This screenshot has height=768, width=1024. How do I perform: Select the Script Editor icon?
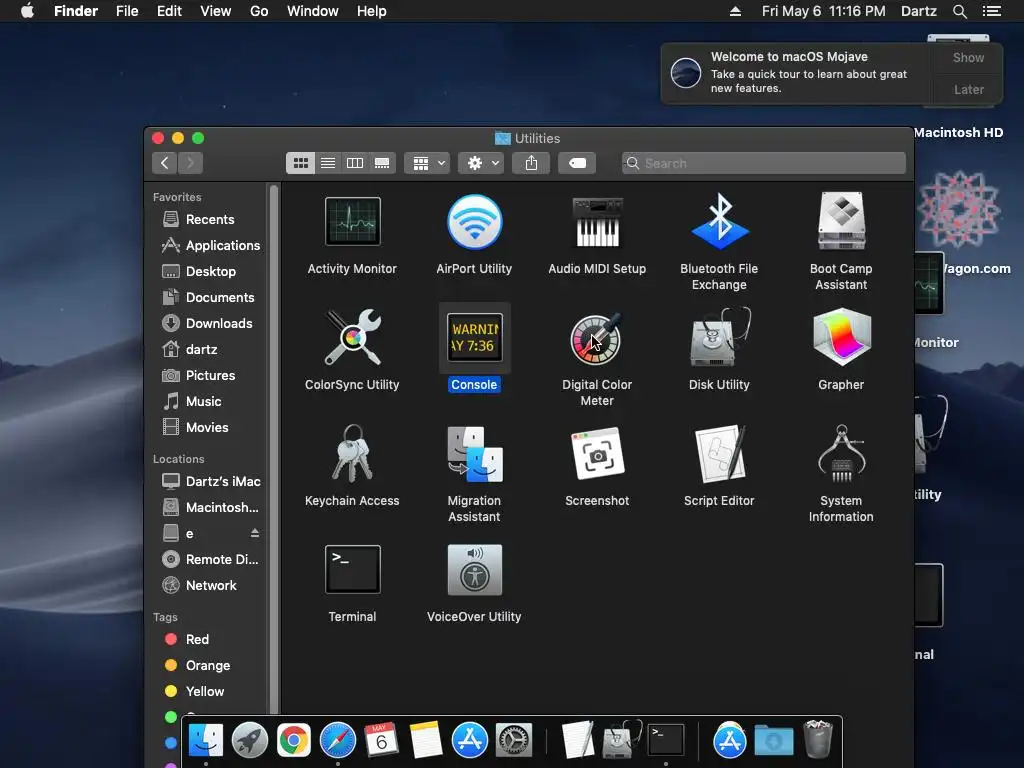point(719,453)
